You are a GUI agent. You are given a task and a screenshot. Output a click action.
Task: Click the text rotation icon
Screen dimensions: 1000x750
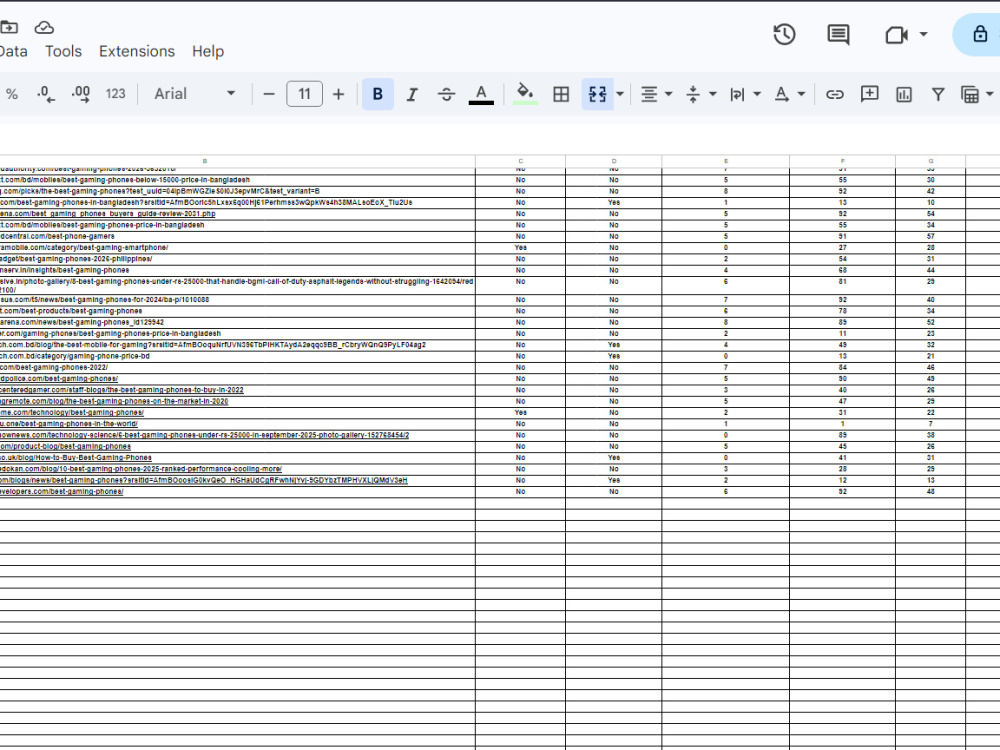(x=781, y=94)
